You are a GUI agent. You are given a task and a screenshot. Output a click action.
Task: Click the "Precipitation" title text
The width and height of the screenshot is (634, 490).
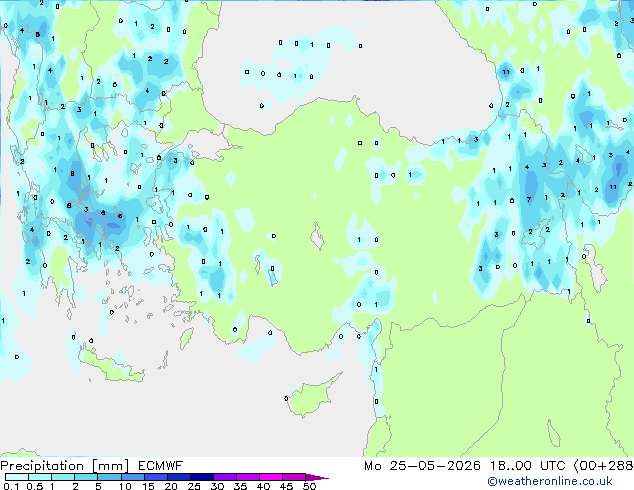(x=42, y=466)
